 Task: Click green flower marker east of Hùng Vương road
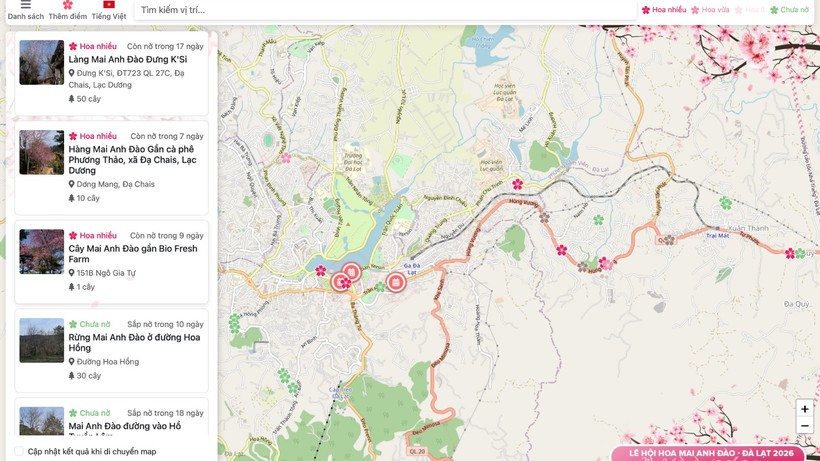point(598,220)
